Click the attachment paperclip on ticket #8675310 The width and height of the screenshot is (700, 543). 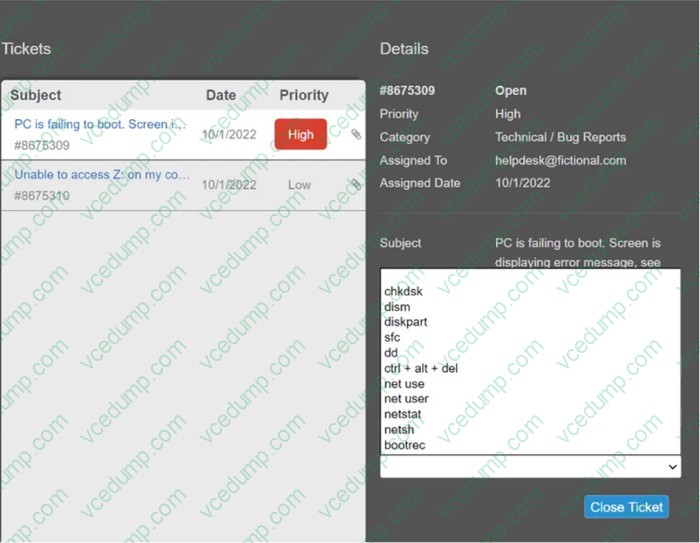tap(356, 184)
